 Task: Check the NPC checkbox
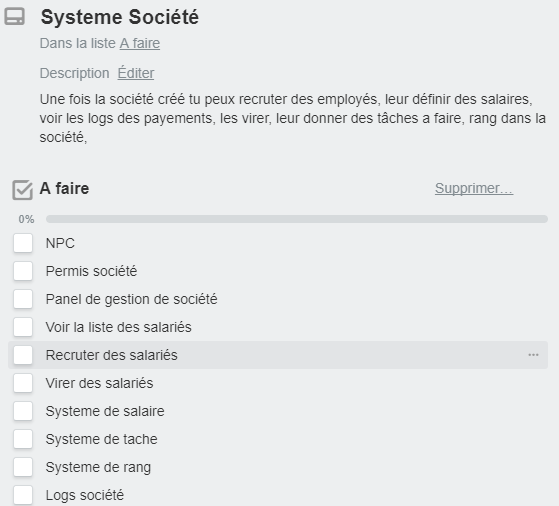point(23,243)
